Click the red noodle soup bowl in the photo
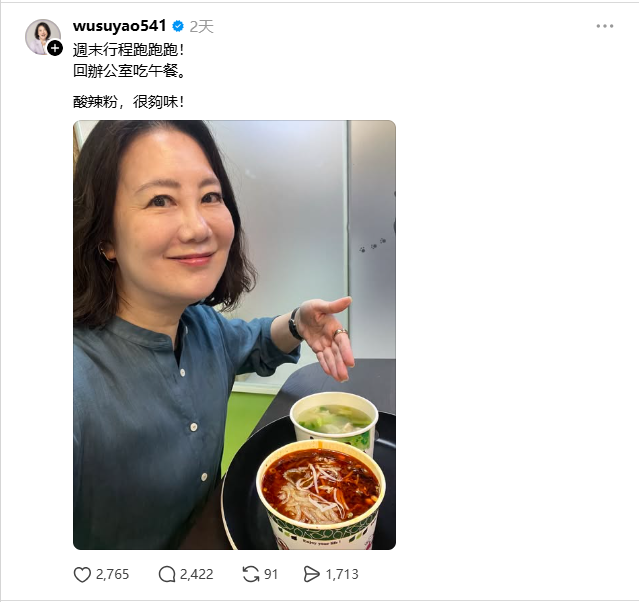The width and height of the screenshot is (639, 602). [321, 494]
